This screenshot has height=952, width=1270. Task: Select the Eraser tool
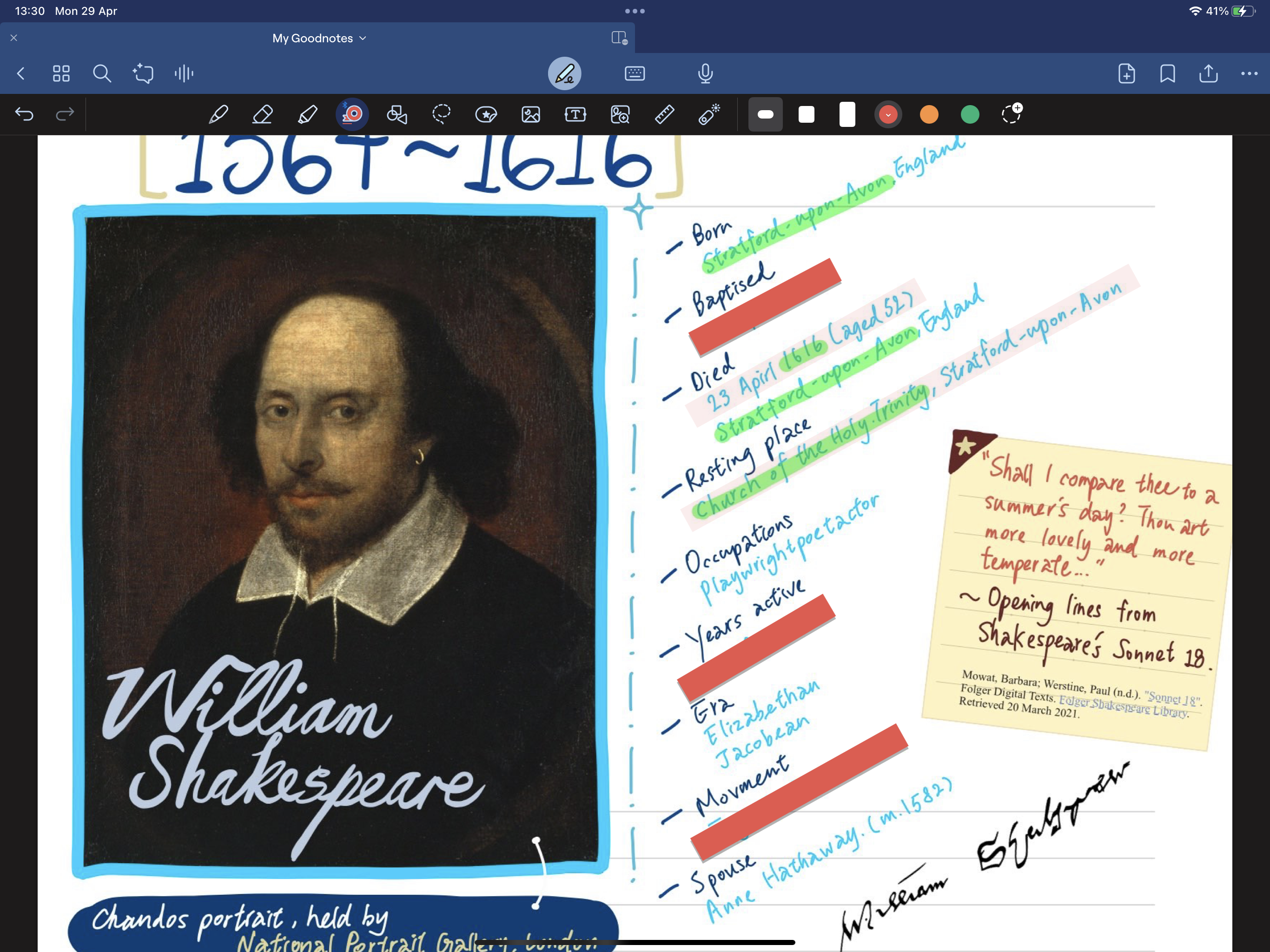coord(262,114)
